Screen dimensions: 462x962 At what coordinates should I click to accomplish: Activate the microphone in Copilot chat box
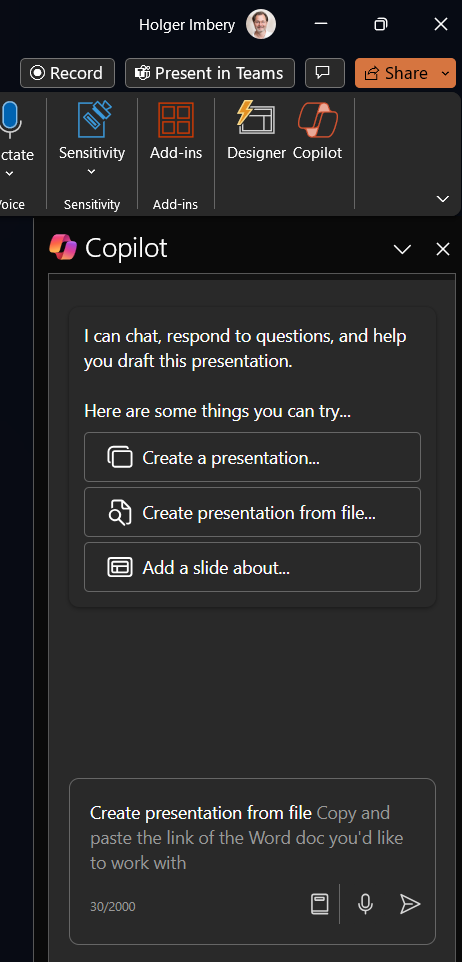[366, 904]
